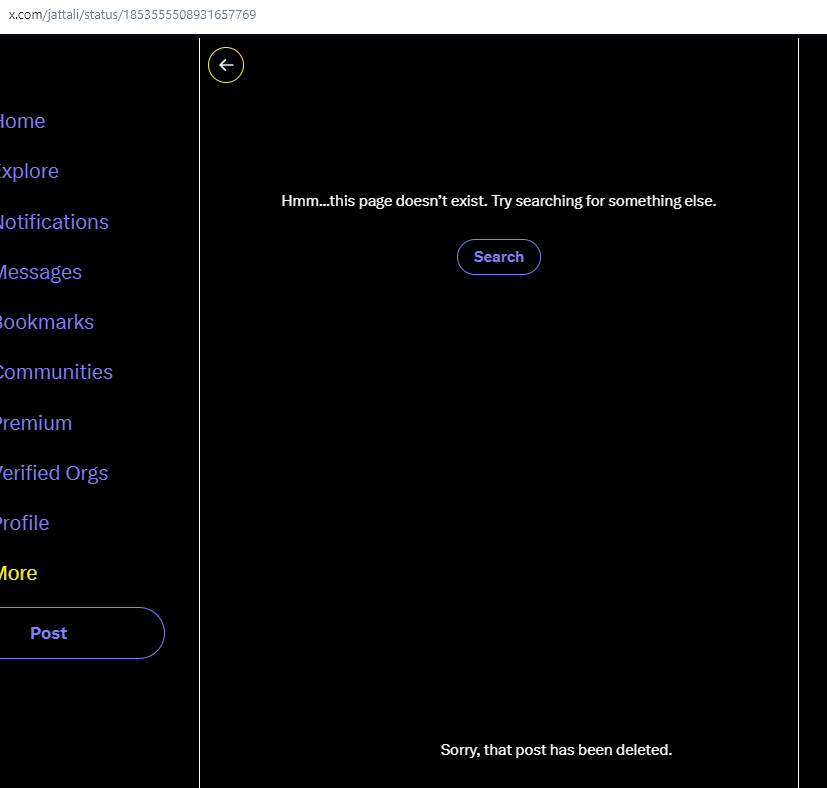Screen dimensions: 827x788
Task: Open the Premium page
Action: point(36,423)
